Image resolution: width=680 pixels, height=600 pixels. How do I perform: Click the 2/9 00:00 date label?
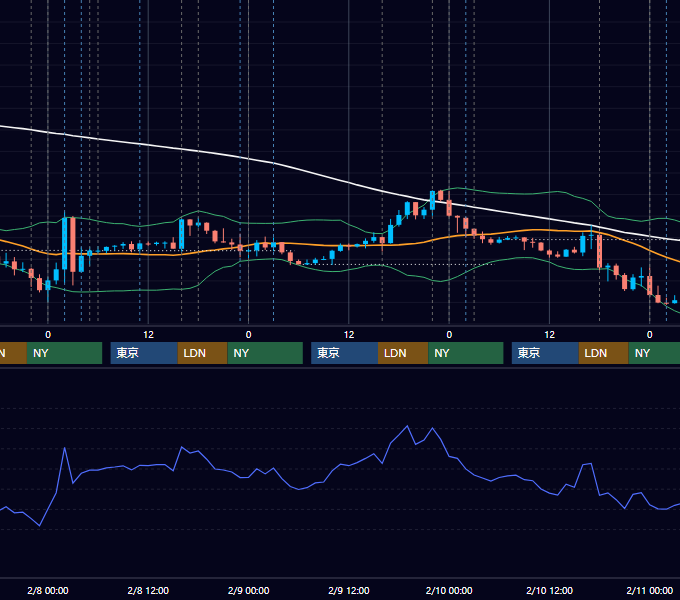click(x=248, y=590)
